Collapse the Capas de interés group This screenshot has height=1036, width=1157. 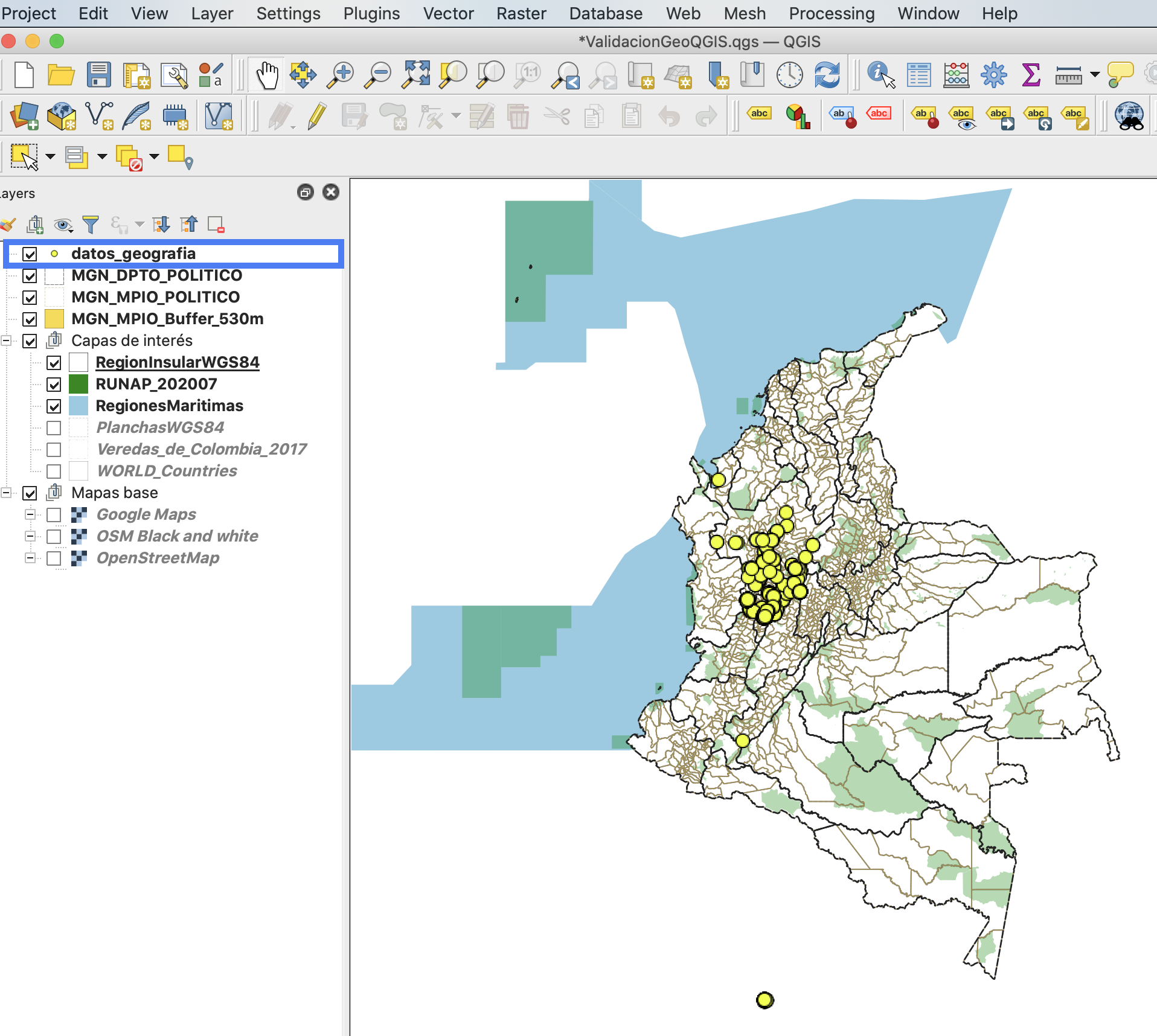click(6, 341)
